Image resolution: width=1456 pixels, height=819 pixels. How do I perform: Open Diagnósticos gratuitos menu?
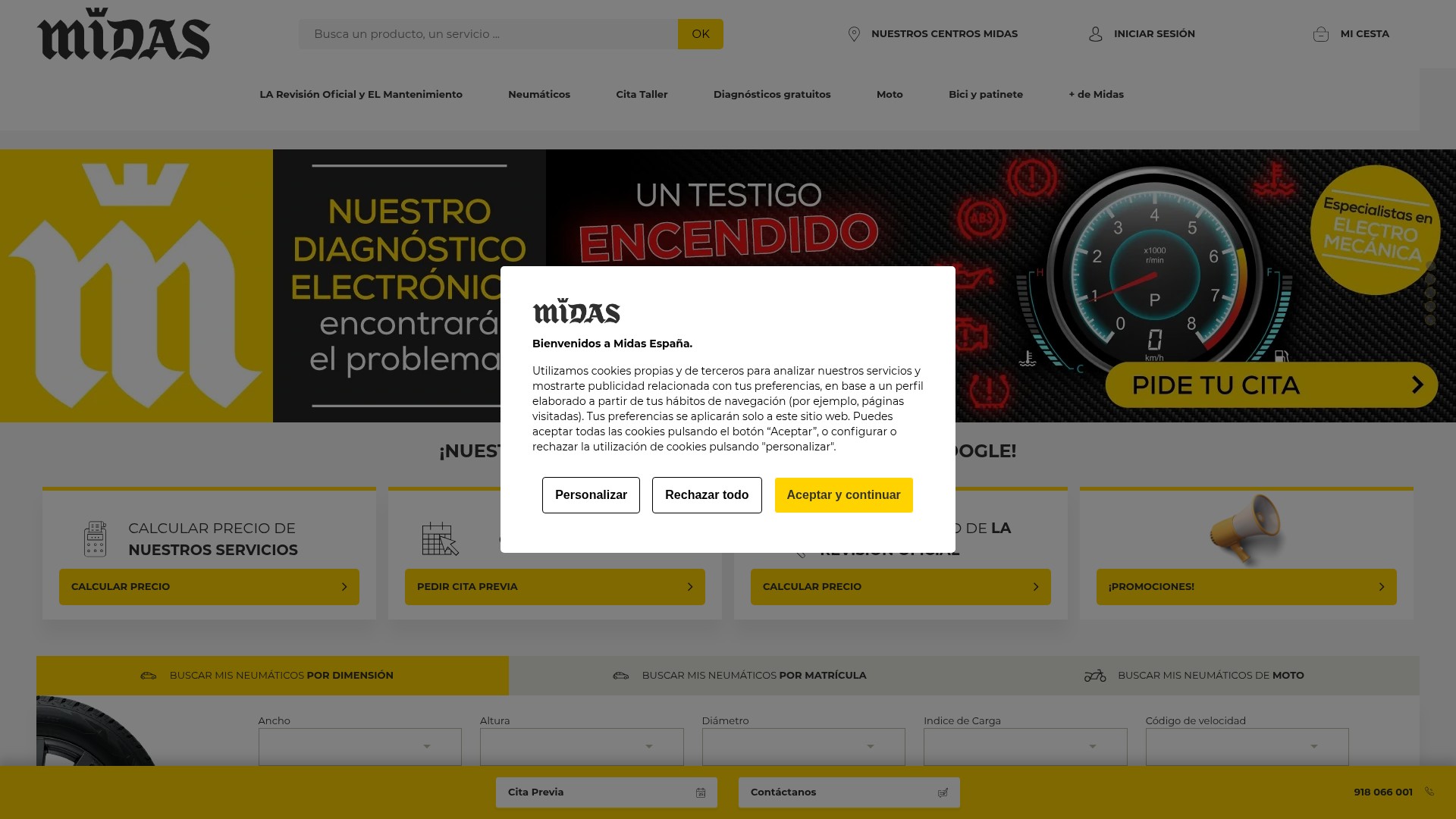pyautogui.click(x=772, y=95)
